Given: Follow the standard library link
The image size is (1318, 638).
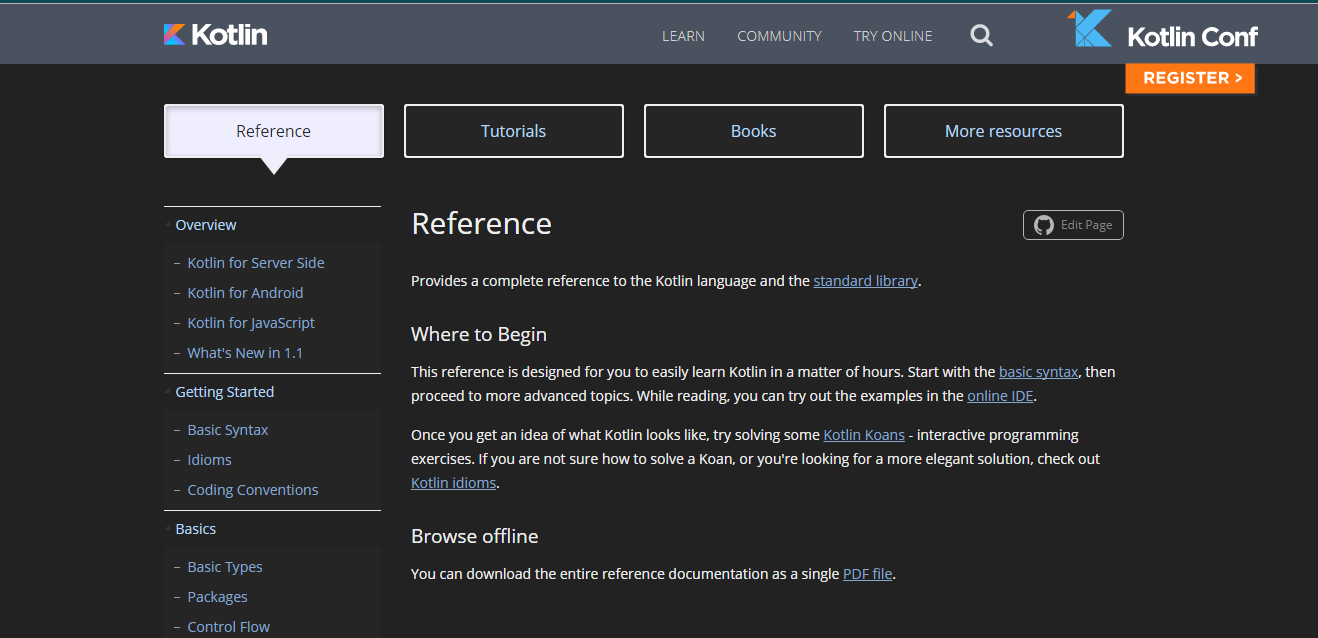Looking at the screenshot, I should pos(865,281).
